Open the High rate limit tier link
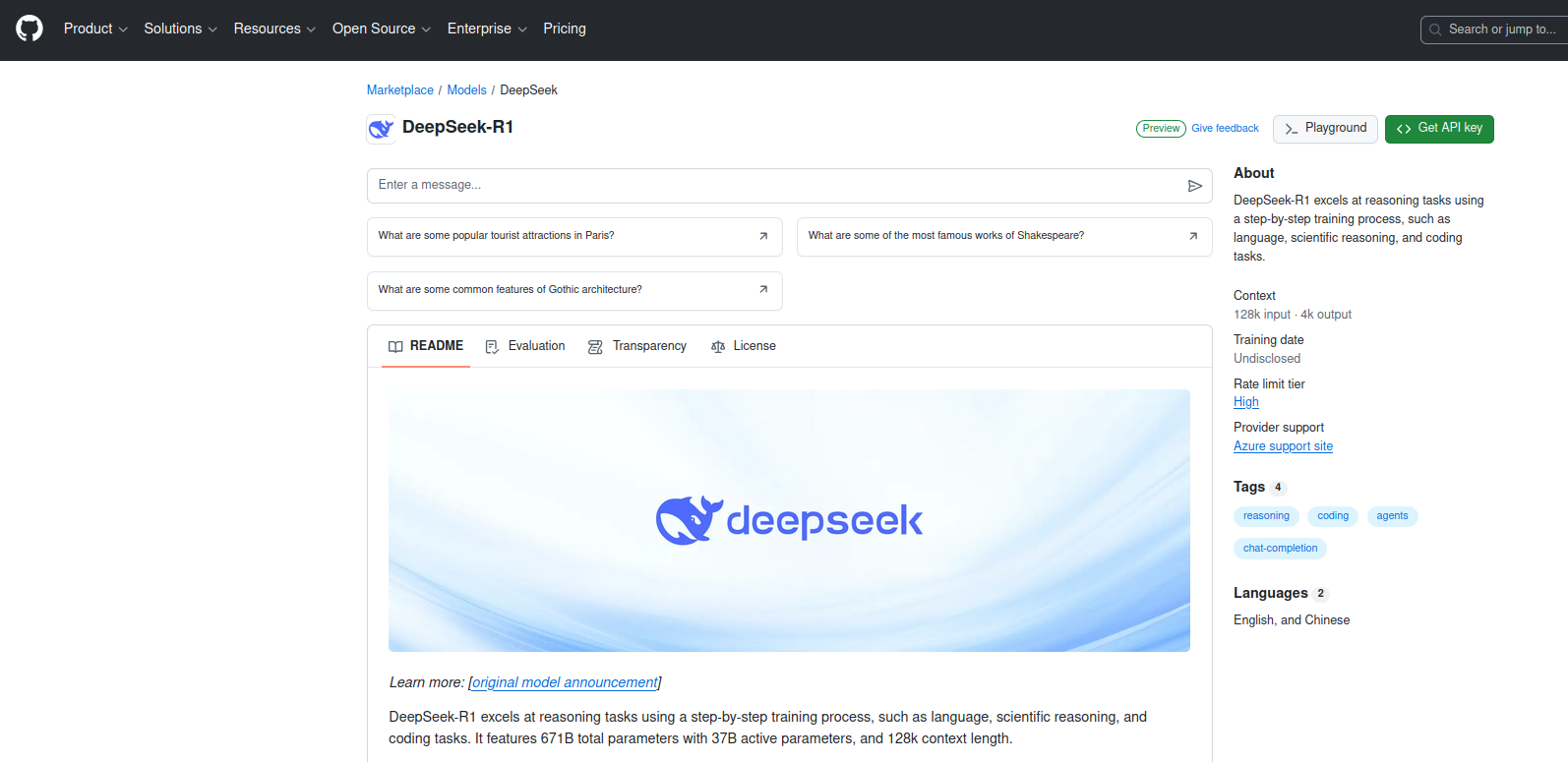1568x762 pixels. click(1246, 402)
